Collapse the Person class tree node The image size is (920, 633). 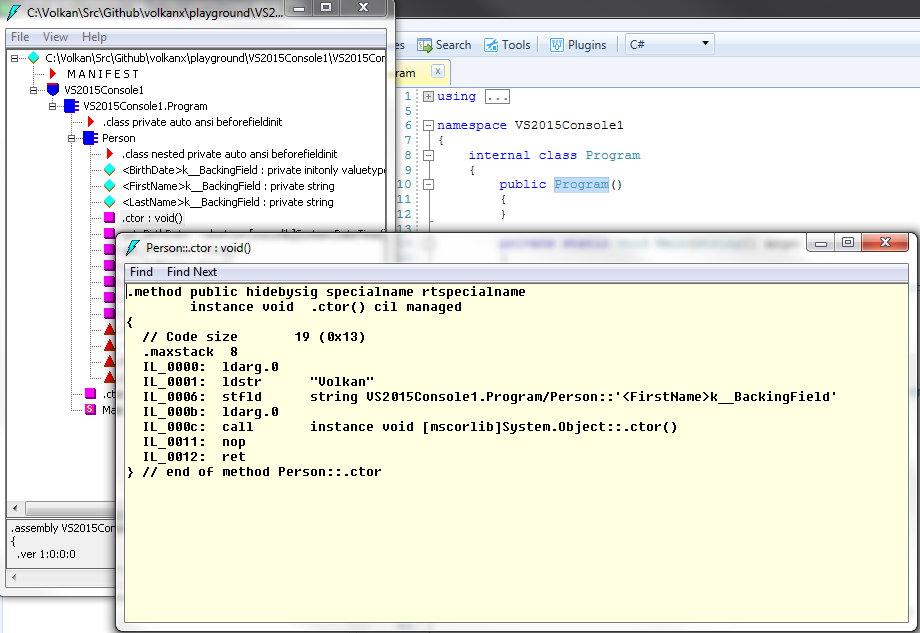click(71, 138)
